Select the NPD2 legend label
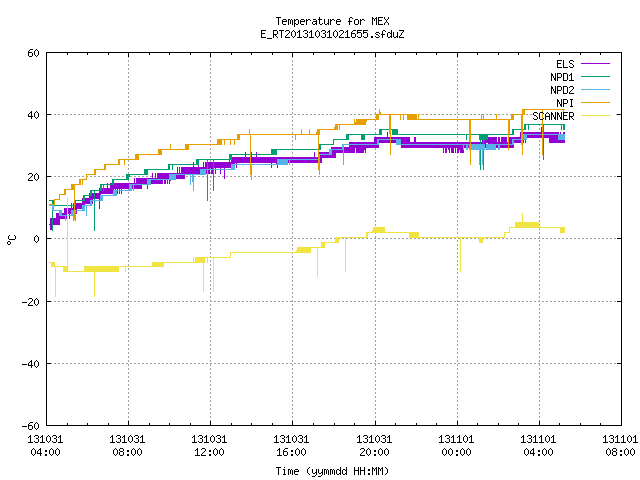The height and width of the screenshot is (480, 640). 562,90
